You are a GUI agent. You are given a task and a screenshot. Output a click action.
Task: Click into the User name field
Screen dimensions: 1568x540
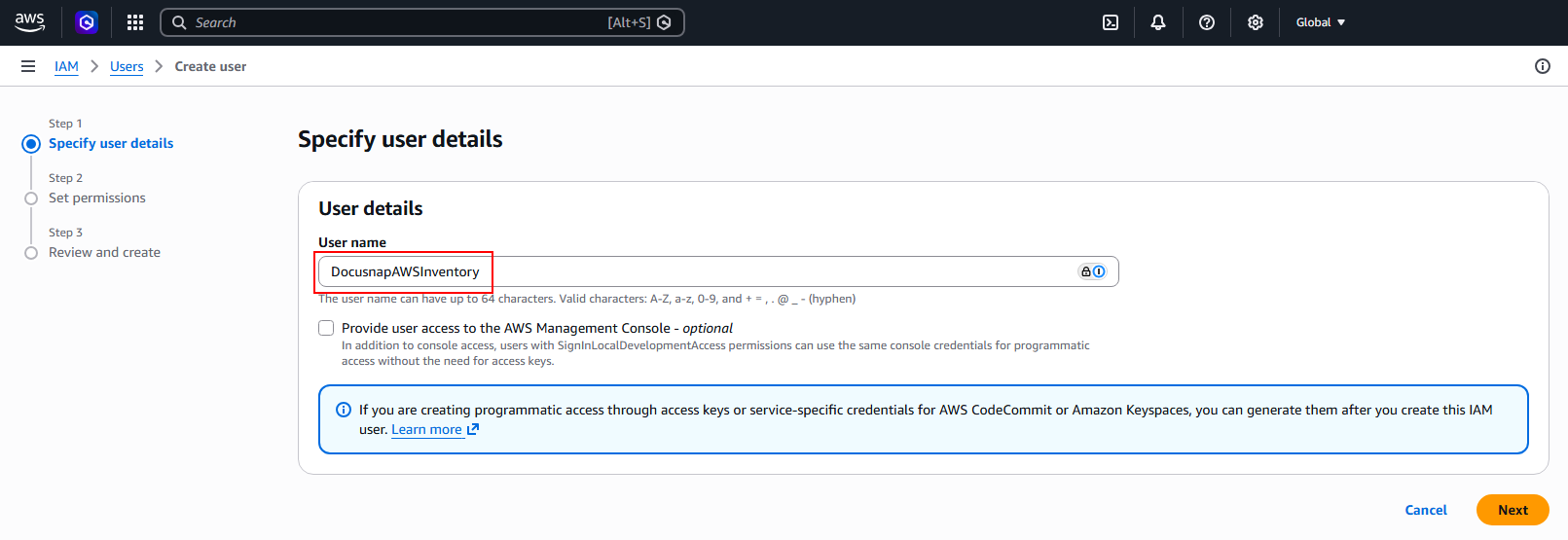718,271
